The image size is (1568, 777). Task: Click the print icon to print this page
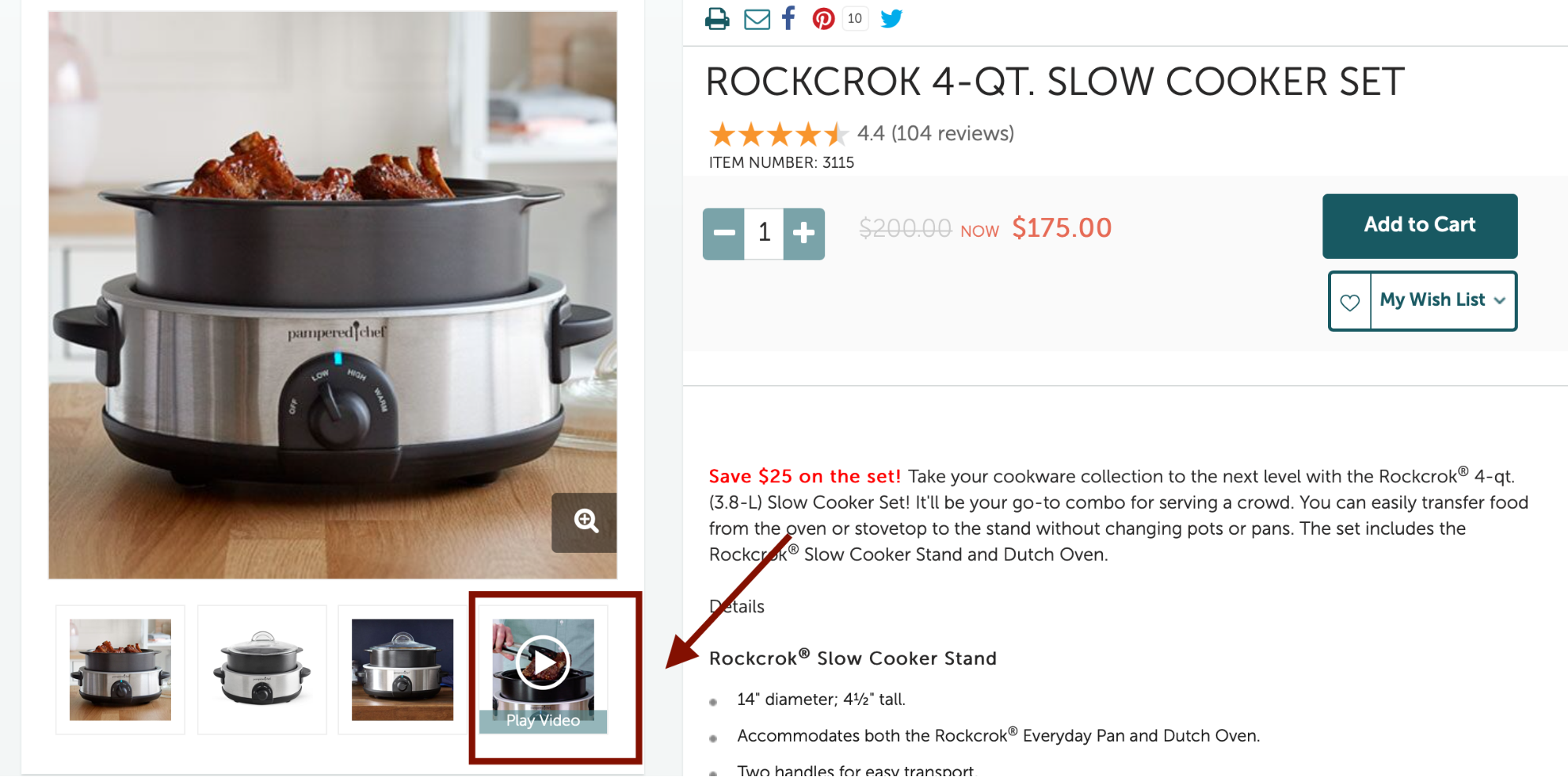coord(716,18)
